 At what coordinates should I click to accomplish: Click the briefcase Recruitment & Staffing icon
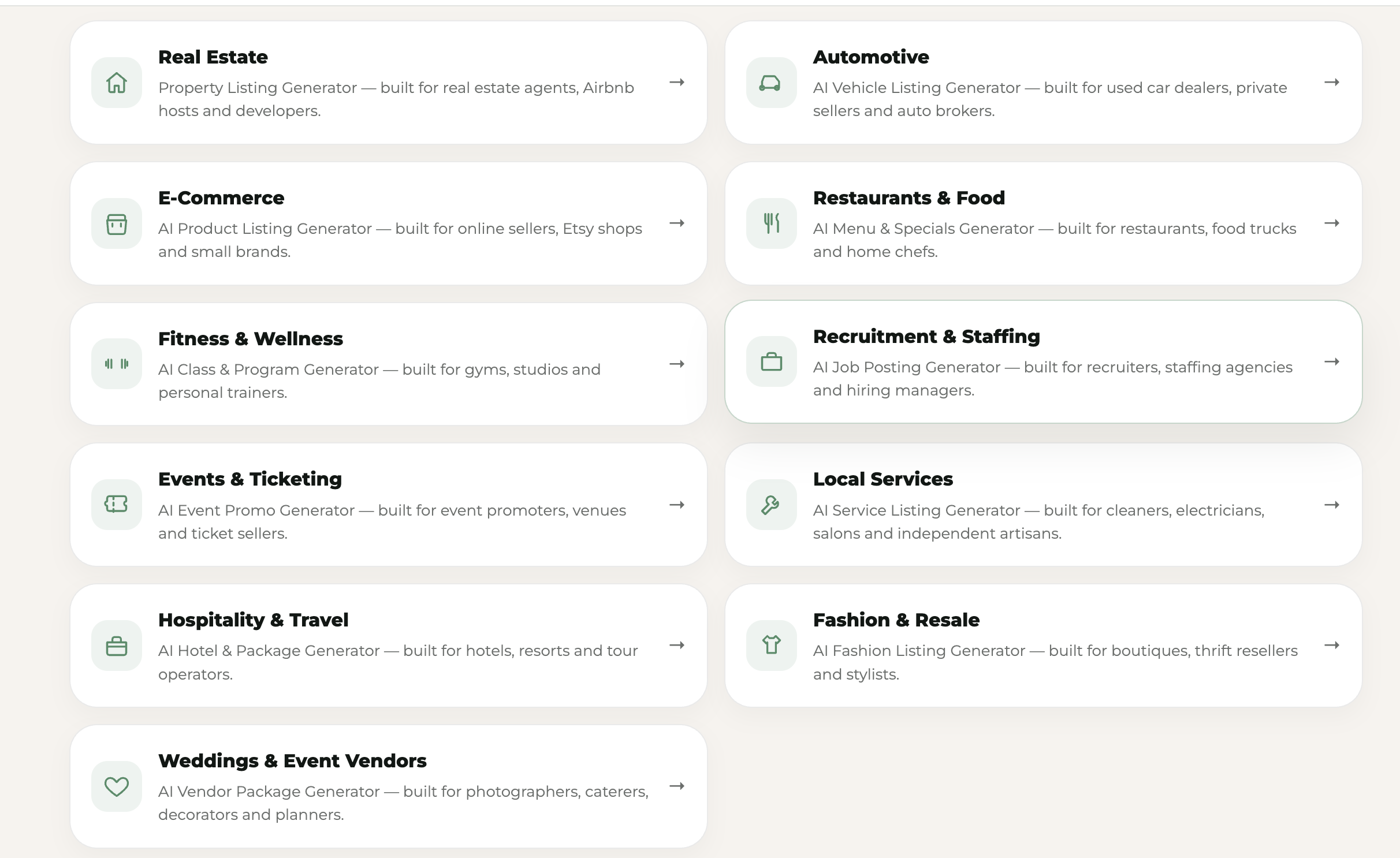pos(771,361)
